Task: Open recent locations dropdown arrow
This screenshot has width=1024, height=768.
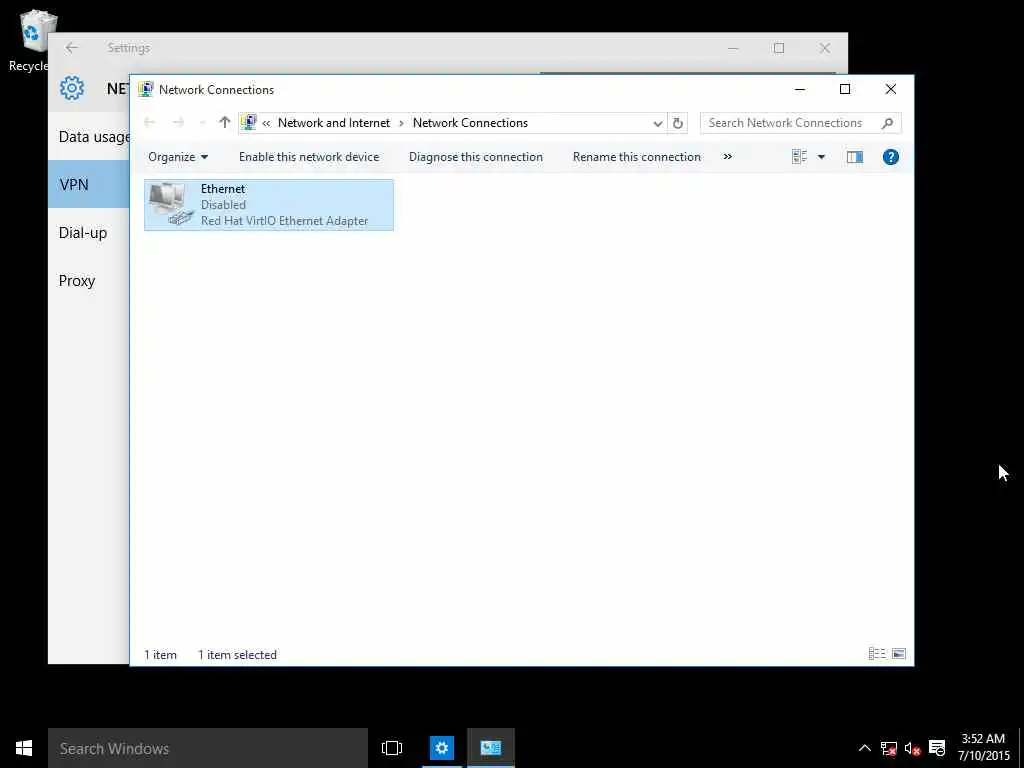Action: (202, 122)
